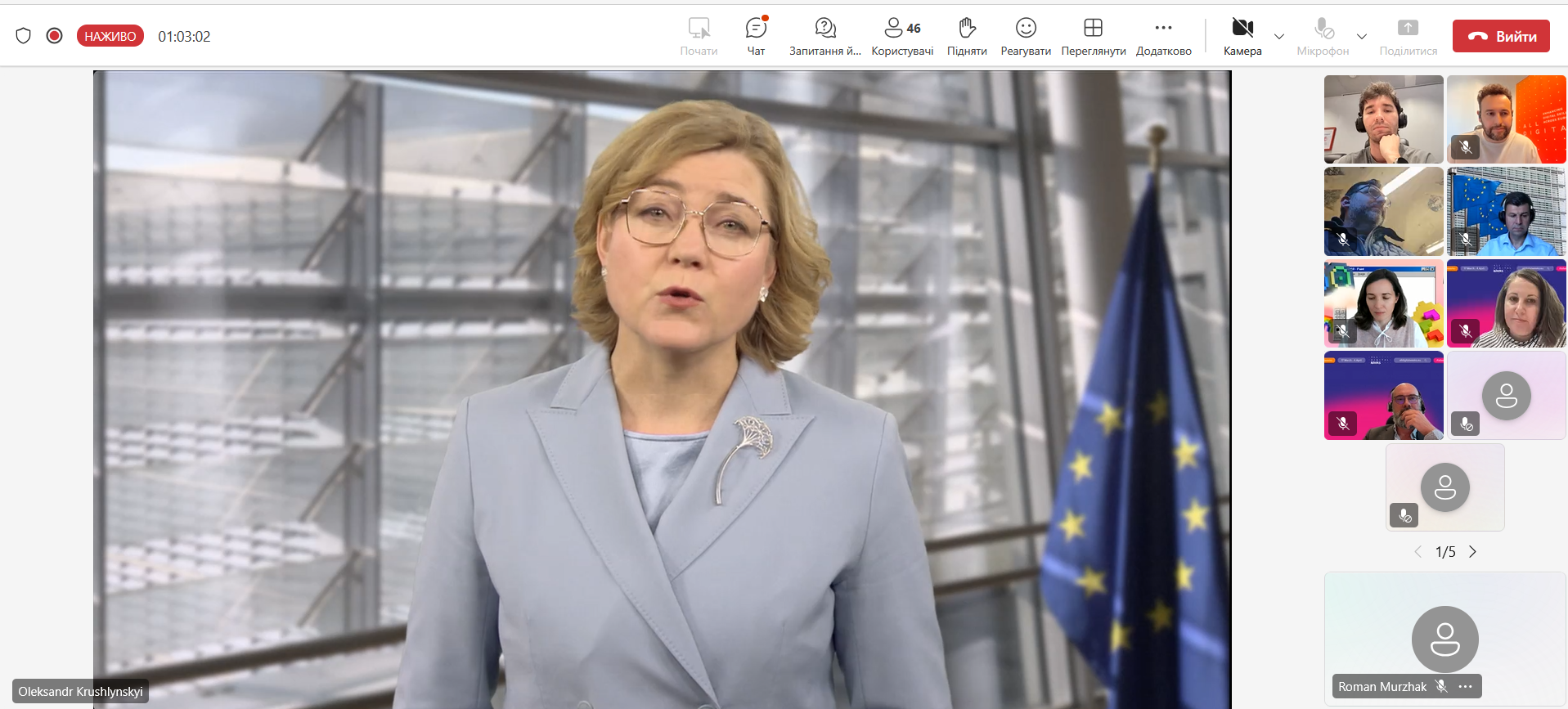Click the НАЖИВО live badge
Viewport: 1568px width, 709px height.
(x=110, y=36)
